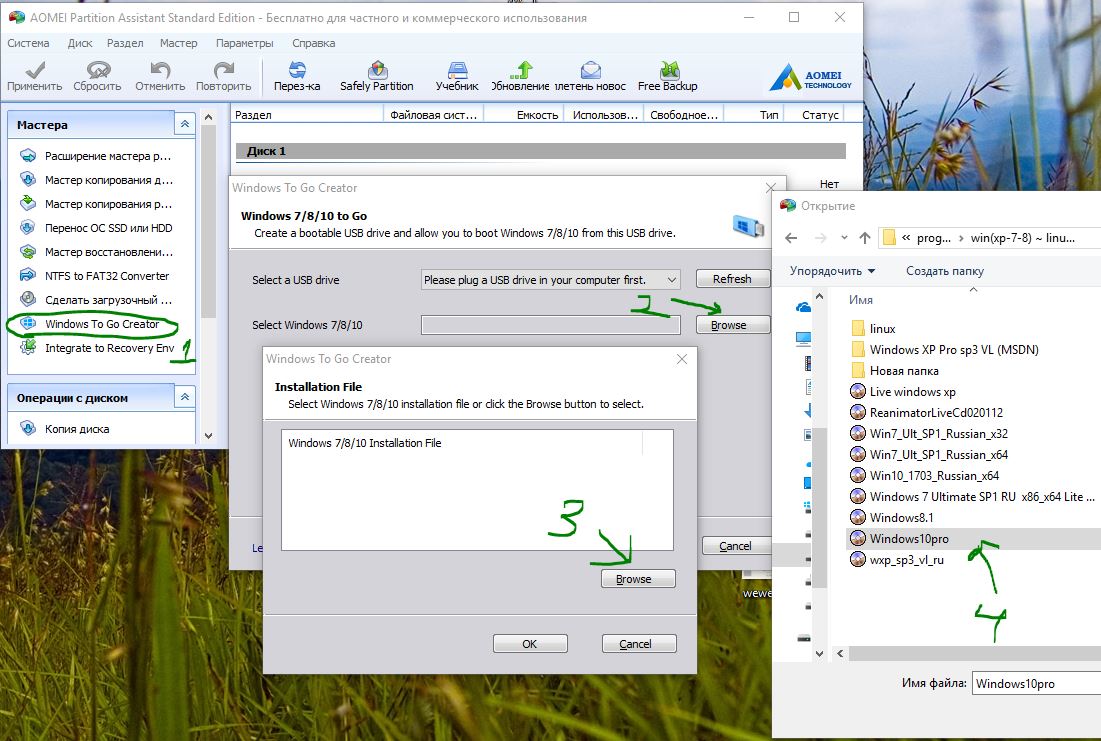Sort by the Файловая система column header
This screenshot has width=1101, height=741.
pyautogui.click(x=433, y=114)
